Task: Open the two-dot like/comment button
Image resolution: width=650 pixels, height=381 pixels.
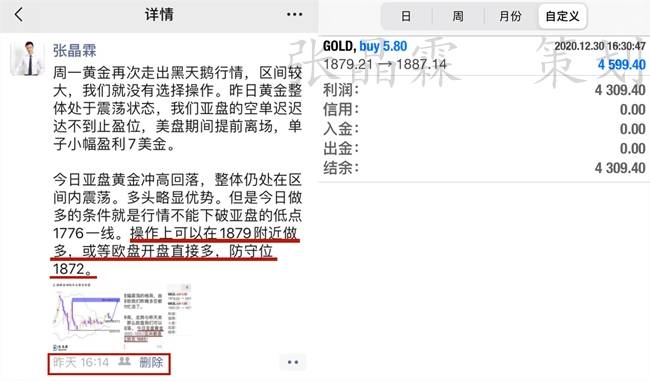Action: tap(293, 362)
